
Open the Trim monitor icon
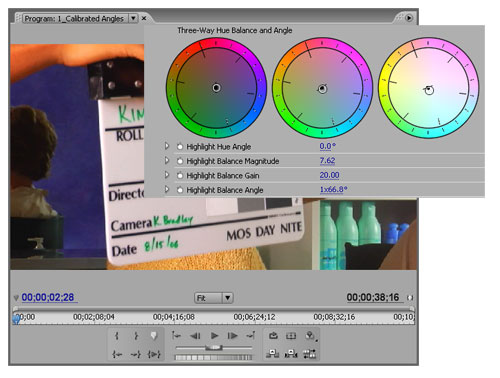pos(309,354)
